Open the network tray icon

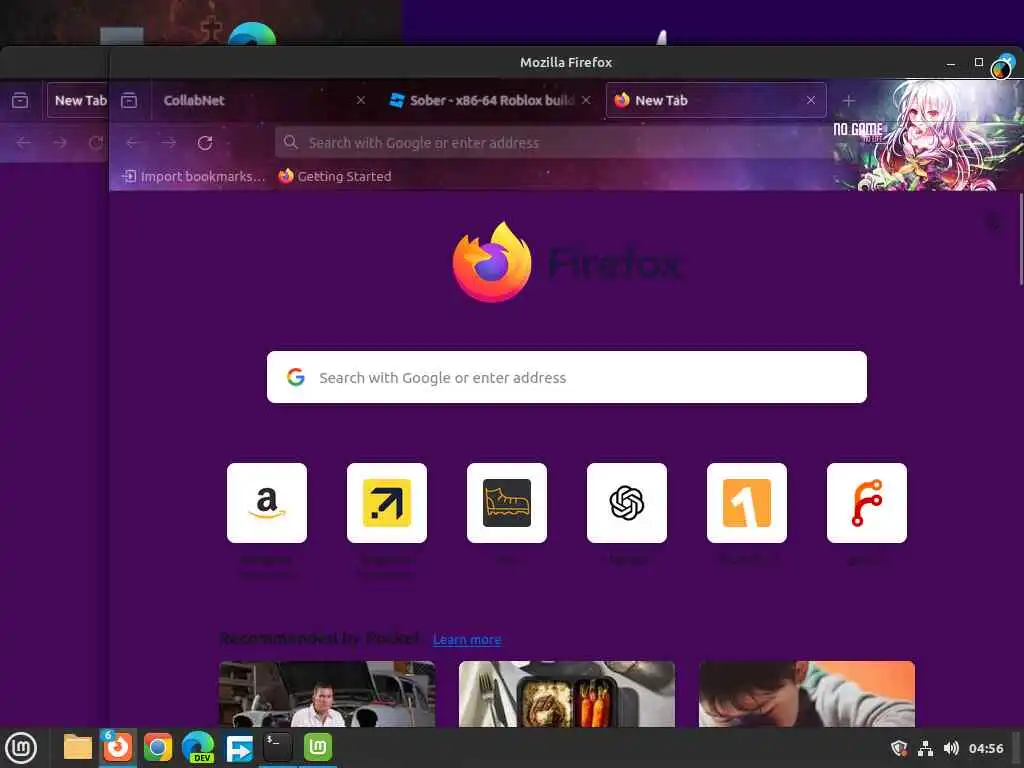pos(925,748)
